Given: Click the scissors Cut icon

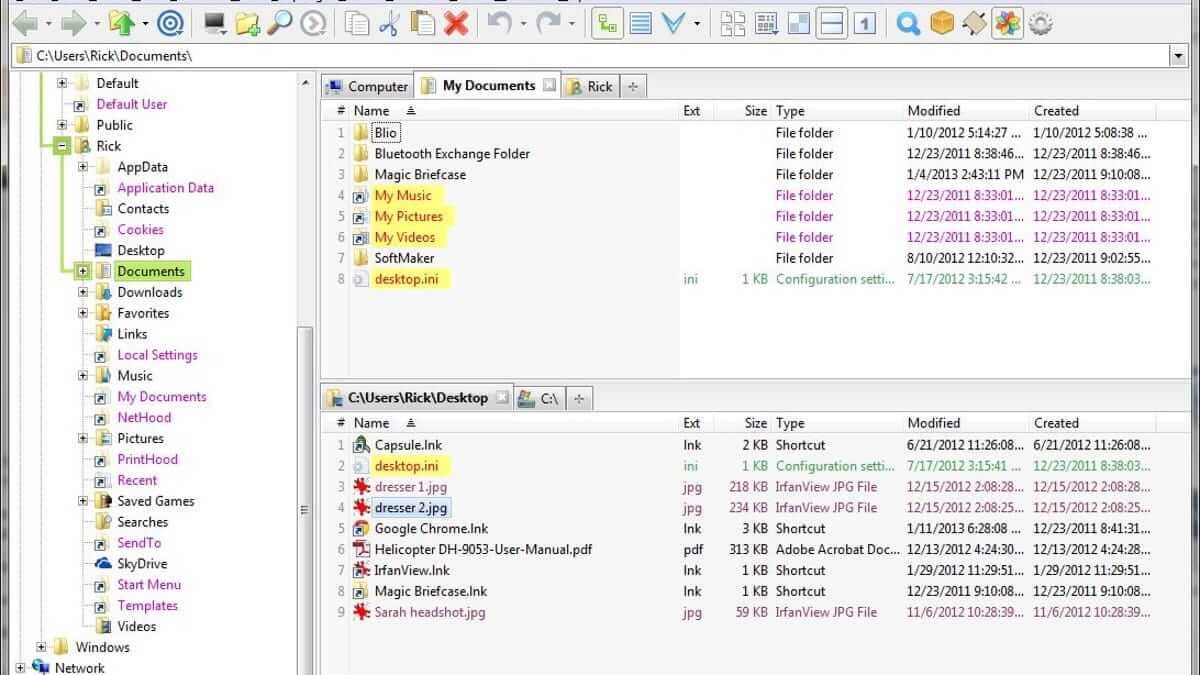Looking at the screenshot, I should tap(390, 23).
